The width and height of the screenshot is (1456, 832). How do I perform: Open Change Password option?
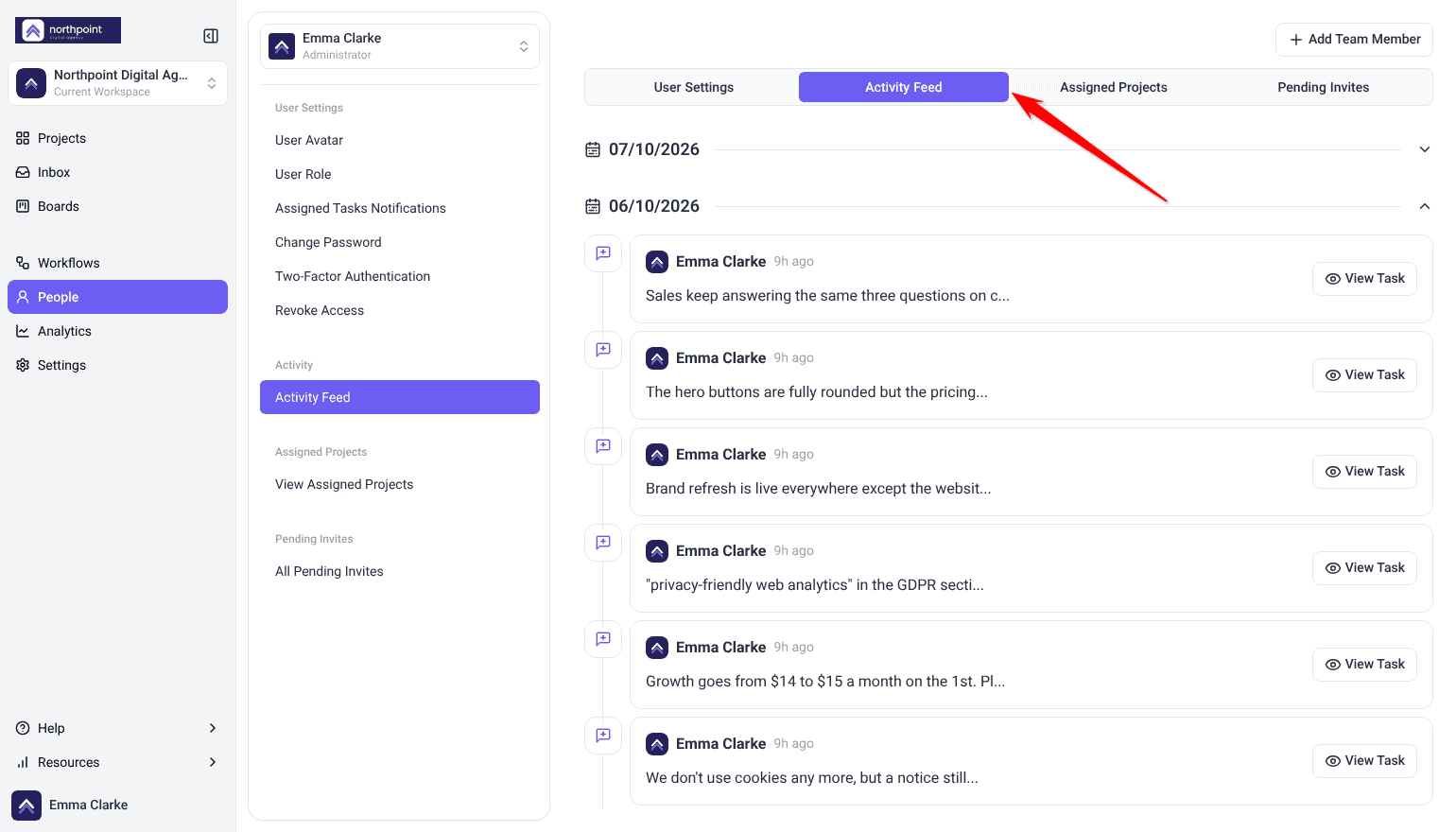pyautogui.click(x=400, y=242)
